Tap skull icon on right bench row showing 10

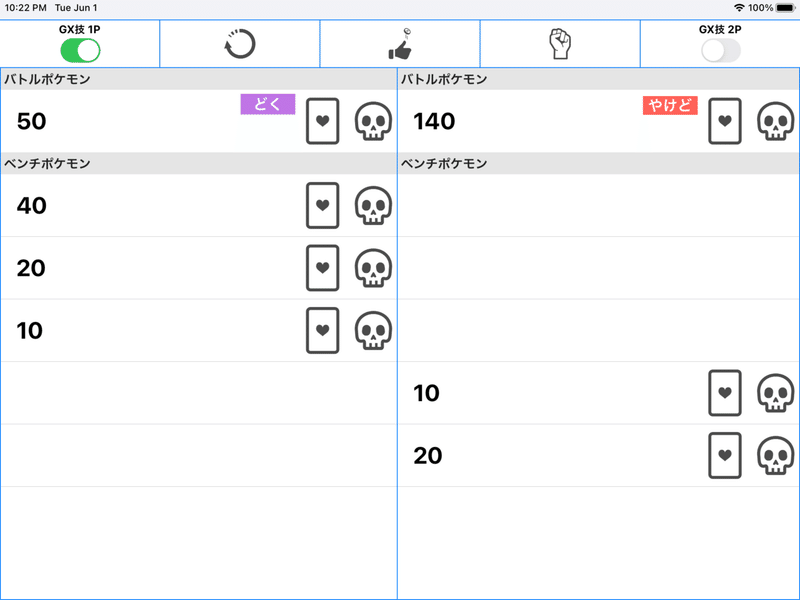coord(776,393)
